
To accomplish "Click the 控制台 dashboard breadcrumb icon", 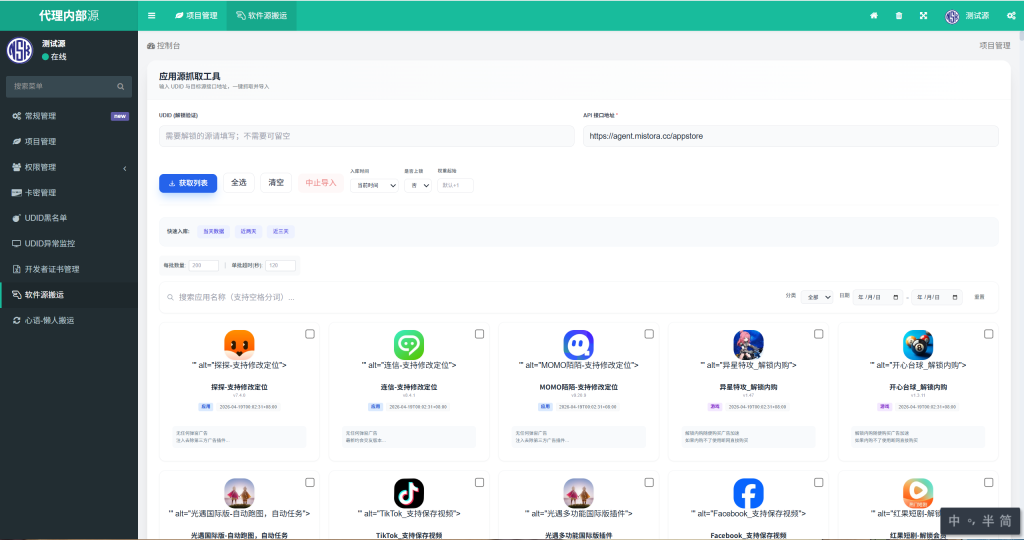I will [x=151, y=46].
